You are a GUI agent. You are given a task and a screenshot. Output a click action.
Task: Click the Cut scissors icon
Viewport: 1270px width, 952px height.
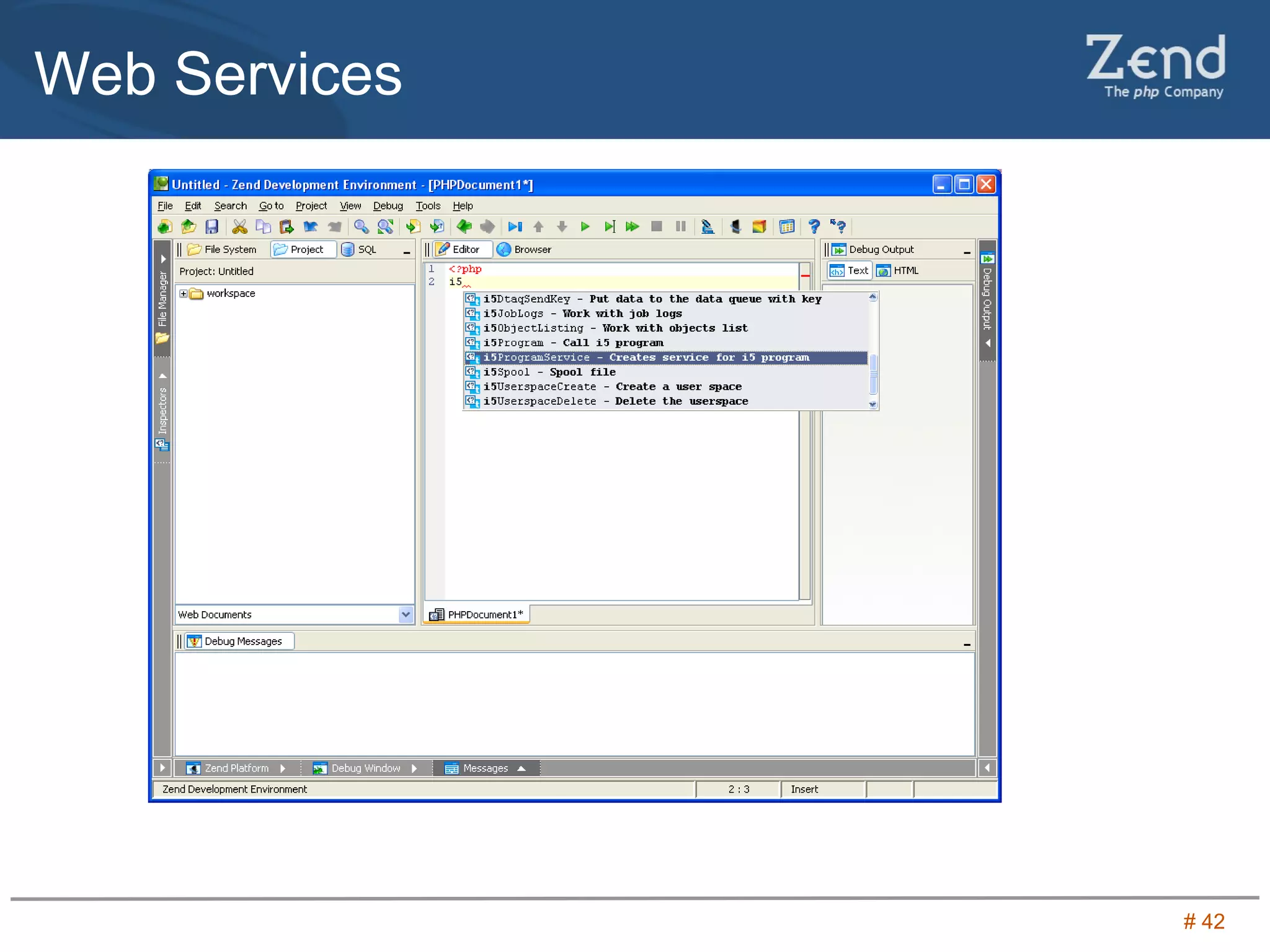pos(239,227)
